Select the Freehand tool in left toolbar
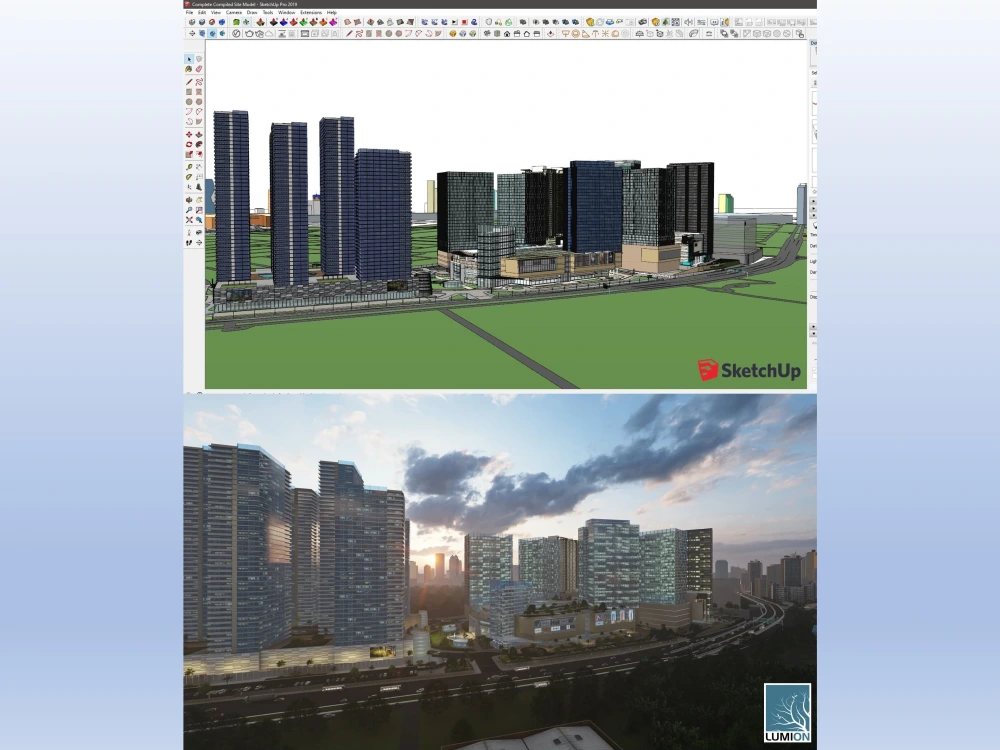Image resolution: width=1000 pixels, height=750 pixels. click(199, 82)
